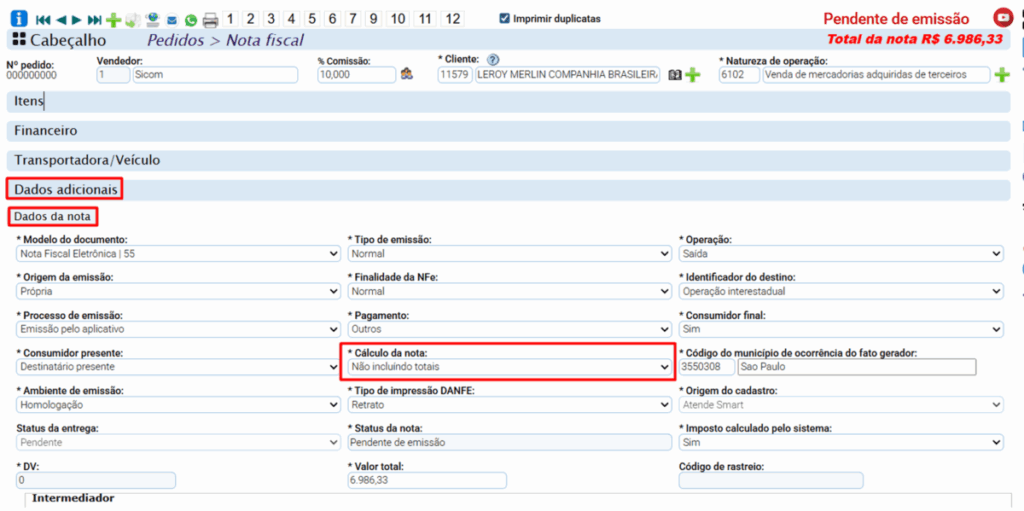Image resolution: width=1024 pixels, height=511 pixels.
Task: Open the globe transmit icon
Action: 153,20
